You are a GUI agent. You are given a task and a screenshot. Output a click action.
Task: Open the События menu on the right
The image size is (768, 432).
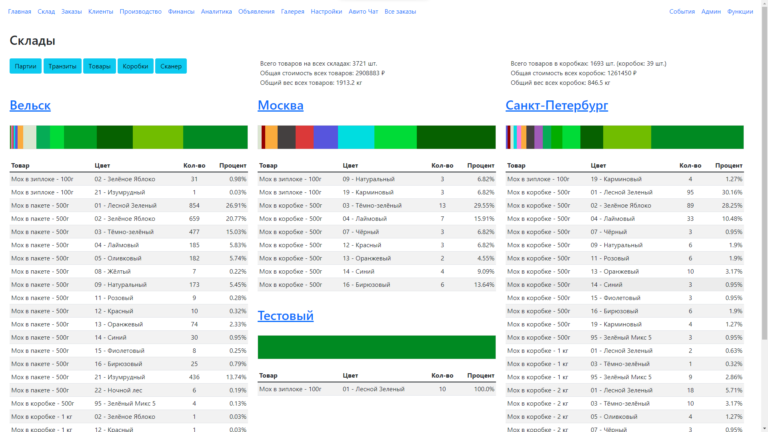pyautogui.click(x=682, y=10)
